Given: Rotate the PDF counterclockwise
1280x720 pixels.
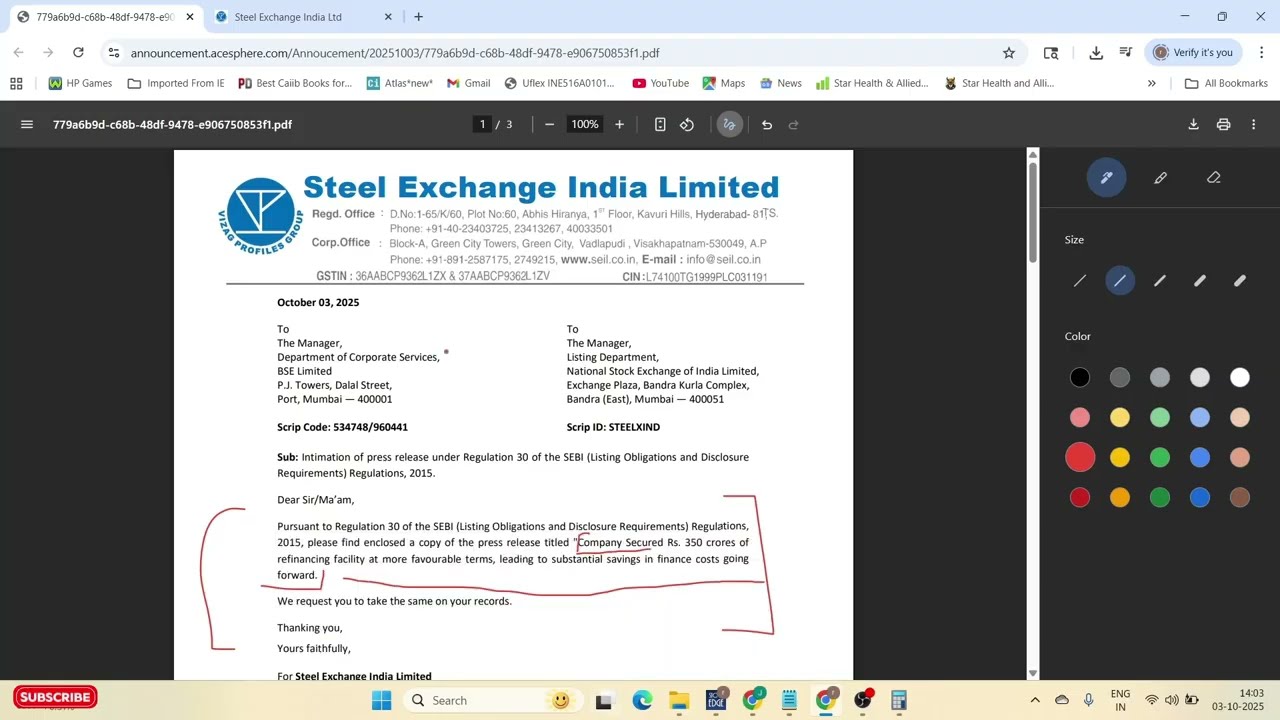Looking at the screenshot, I should (687, 125).
